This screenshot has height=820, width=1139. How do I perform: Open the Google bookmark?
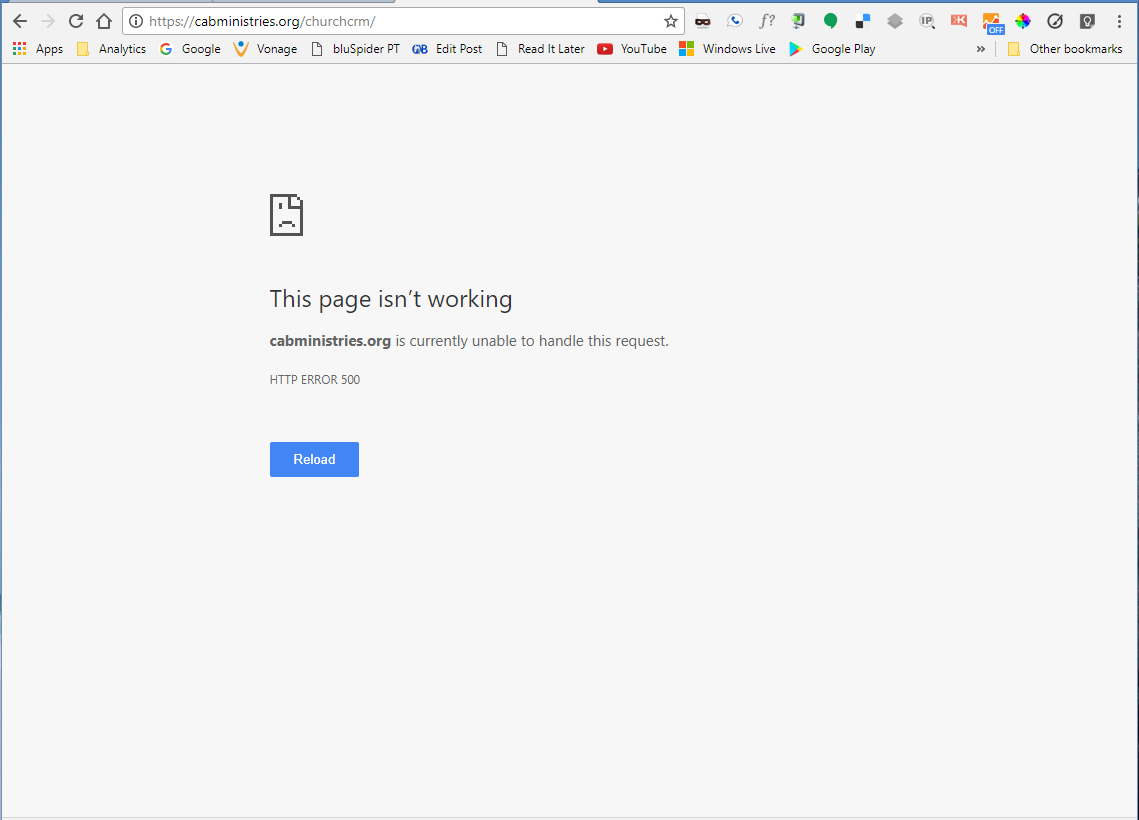pyautogui.click(x=190, y=49)
